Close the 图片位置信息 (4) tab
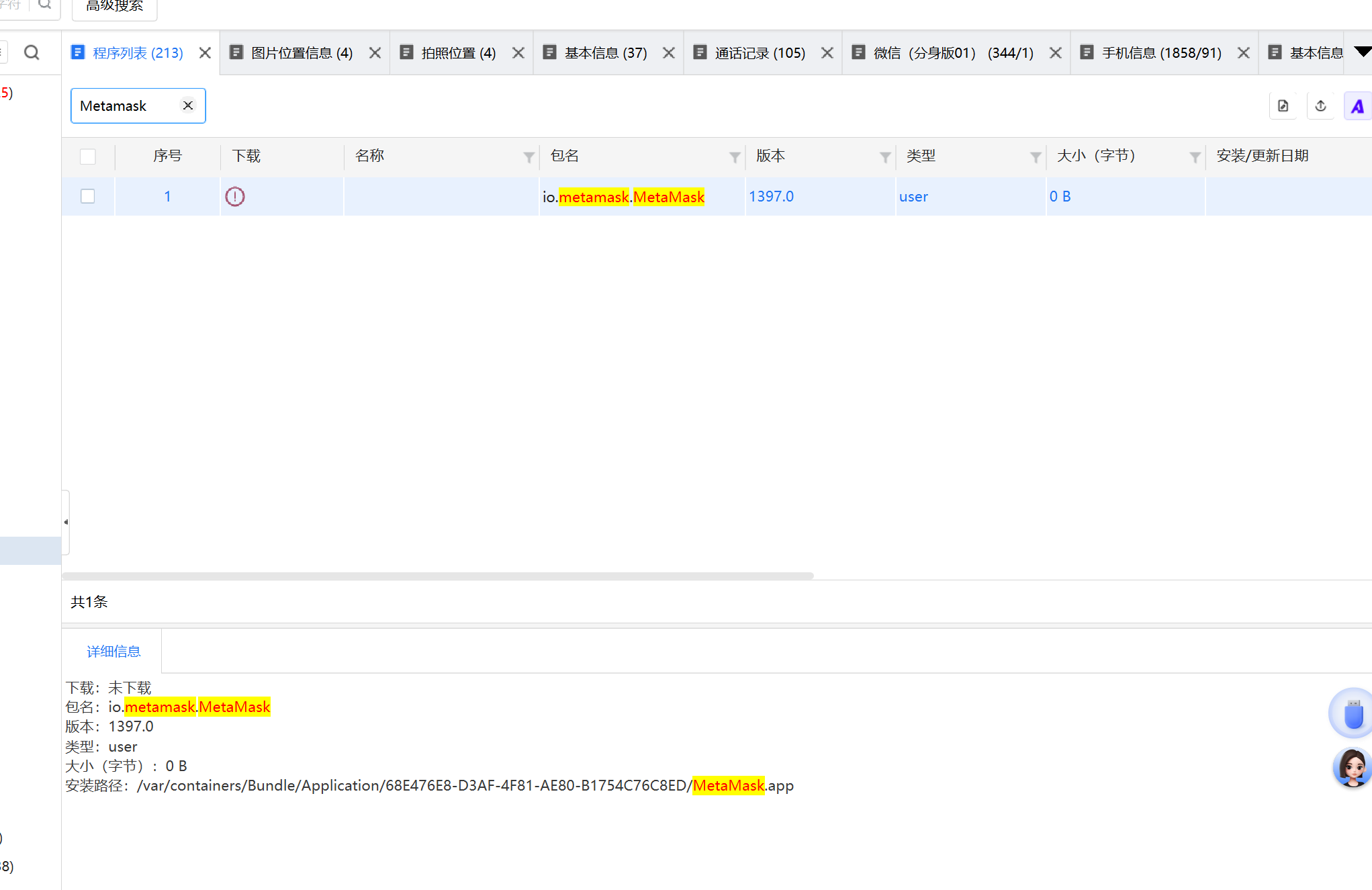The width and height of the screenshot is (1372, 890). coord(375,53)
